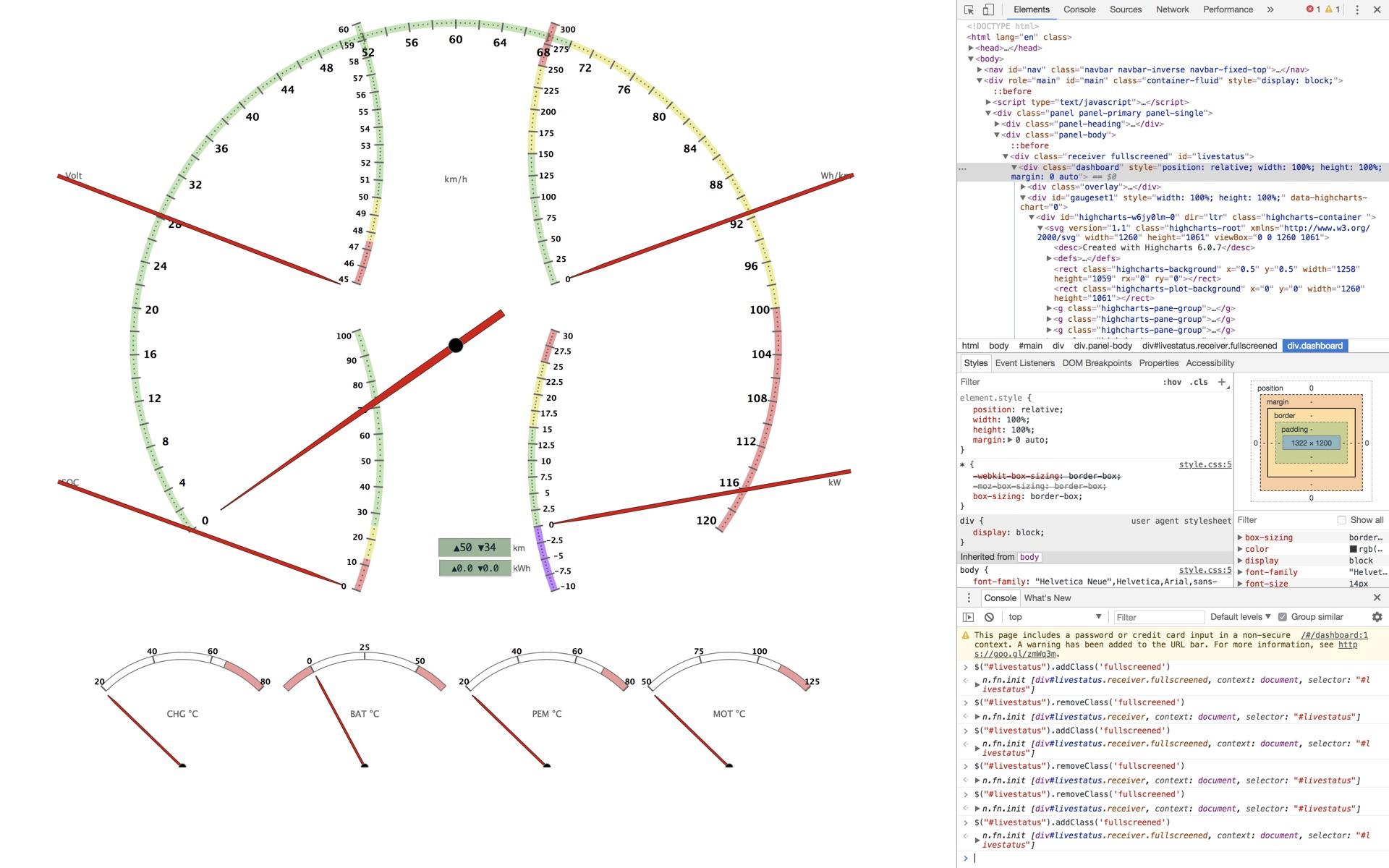Open the Default levels dropdown
1389x868 pixels.
click(x=1240, y=617)
